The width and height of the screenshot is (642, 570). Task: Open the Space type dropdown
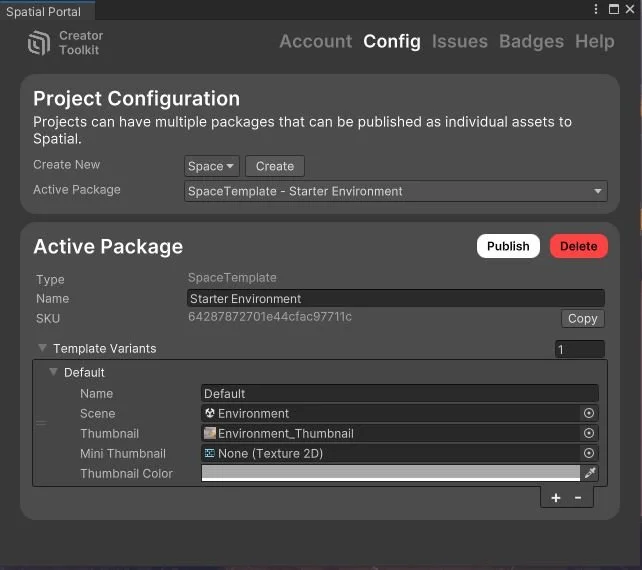[x=211, y=166]
